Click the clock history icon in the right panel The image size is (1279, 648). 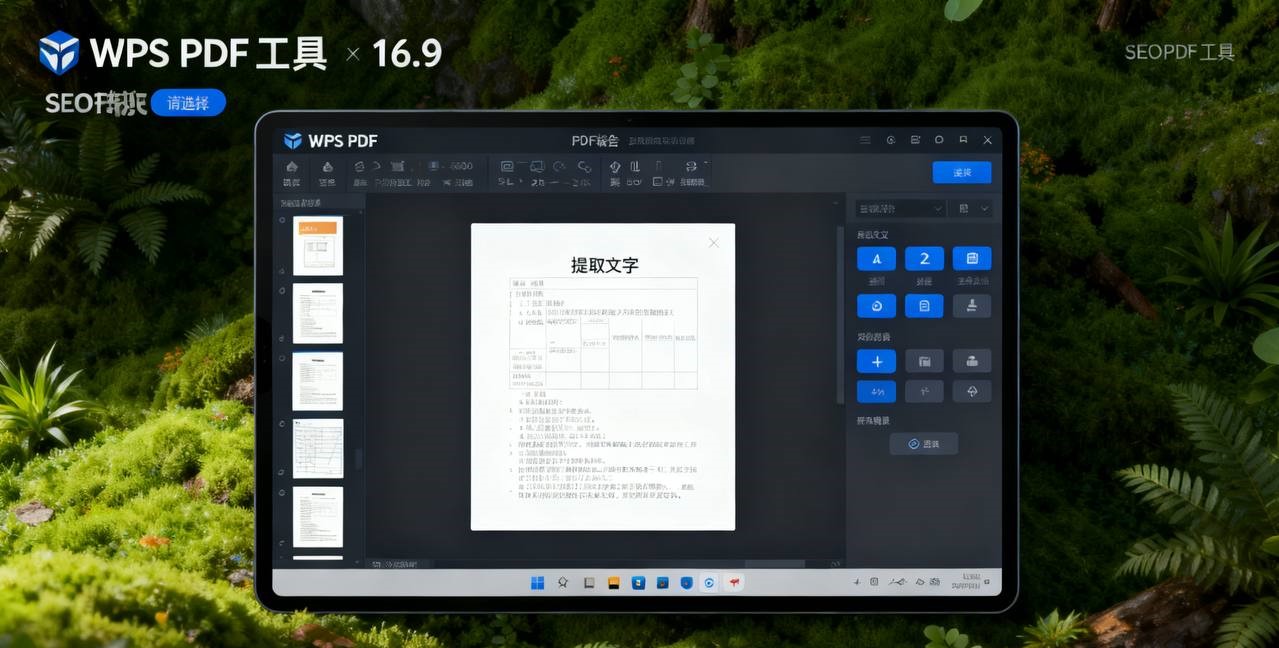(x=876, y=305)
